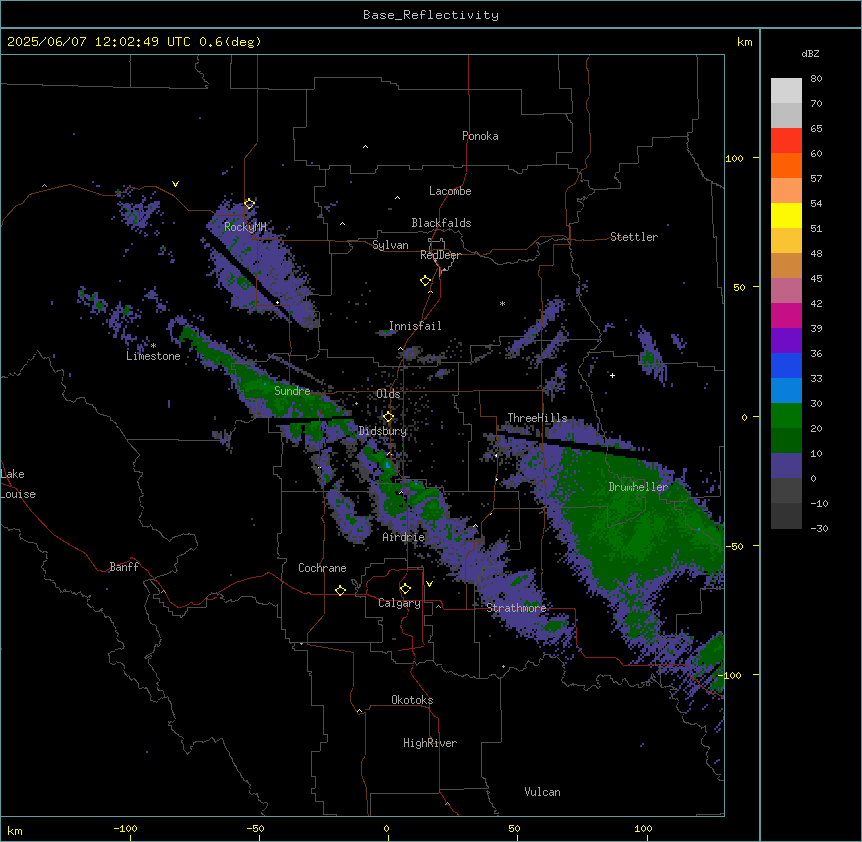Click the dBZ legend heading
This screenshot has height=842, width=862.
(x=810, y=53)
